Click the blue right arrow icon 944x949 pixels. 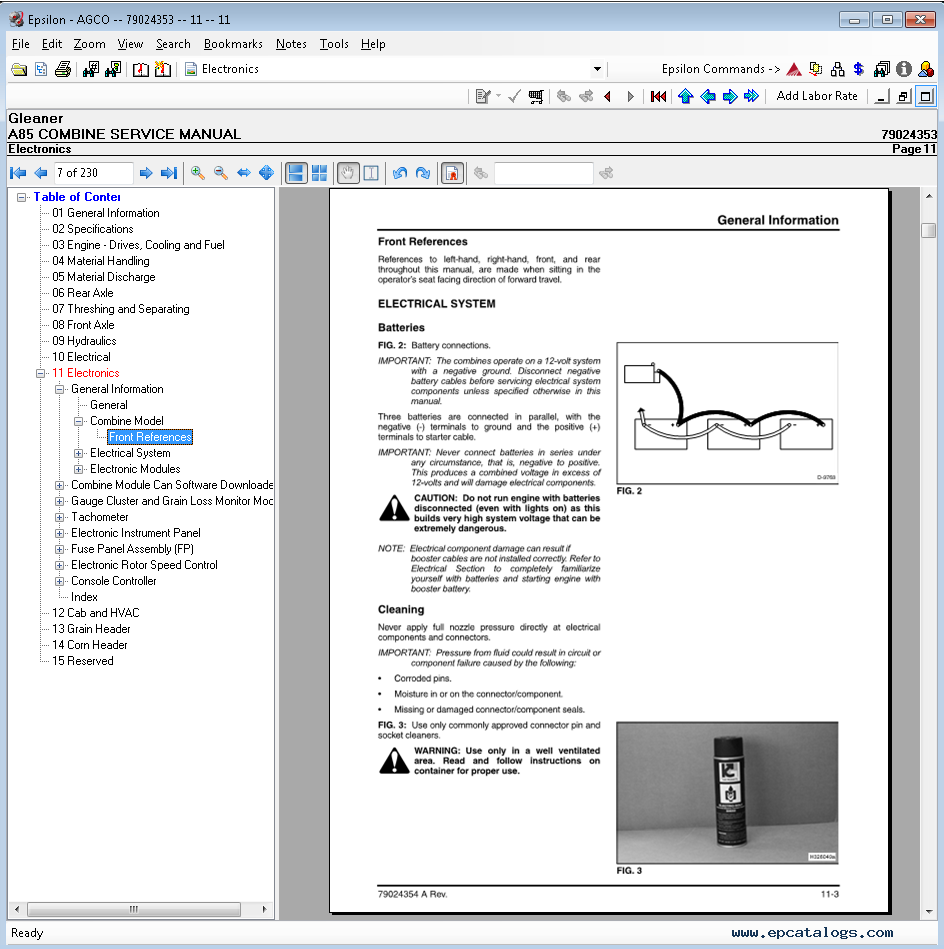730,96
